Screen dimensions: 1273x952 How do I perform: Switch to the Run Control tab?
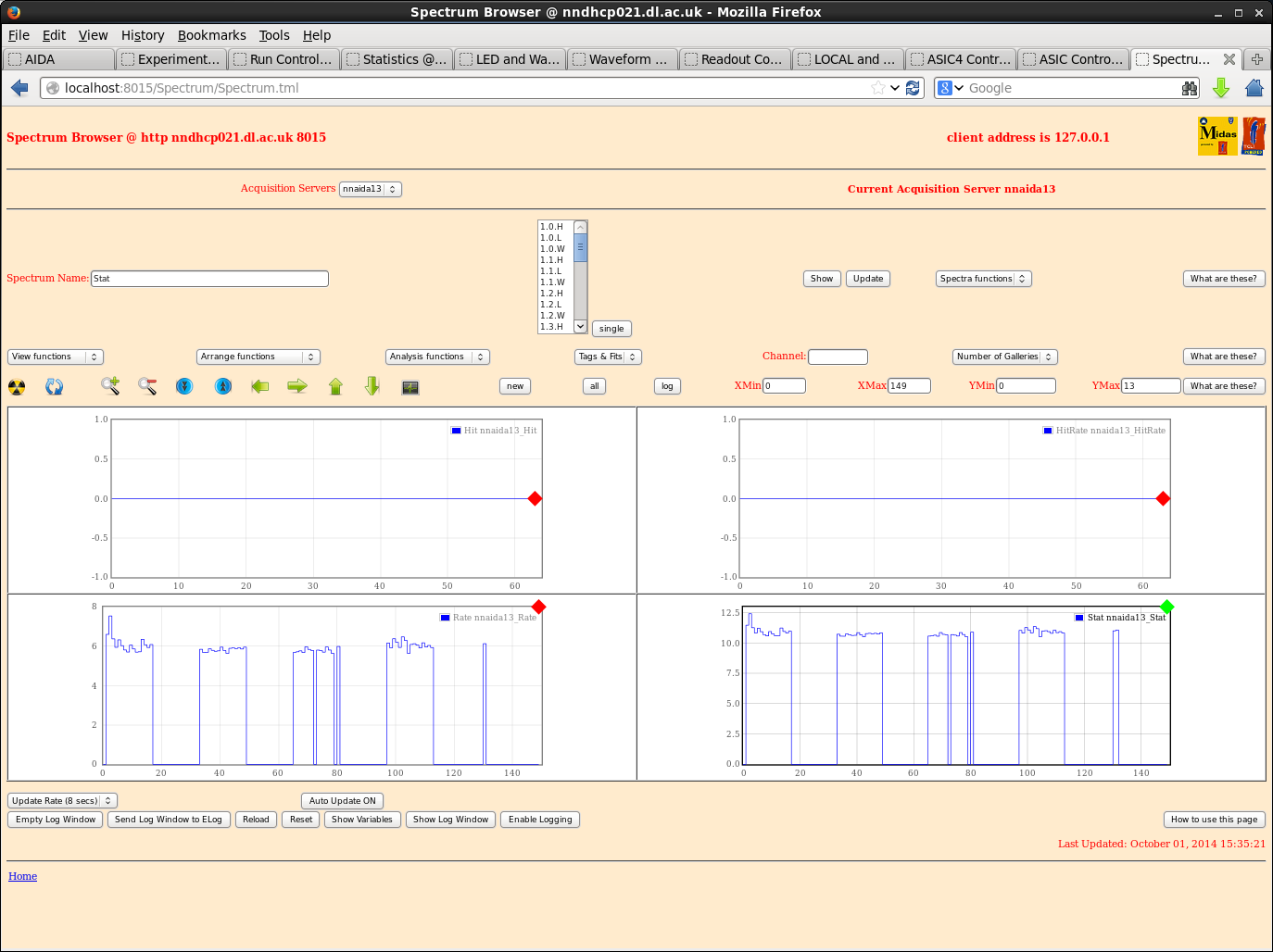click(284, 59)
